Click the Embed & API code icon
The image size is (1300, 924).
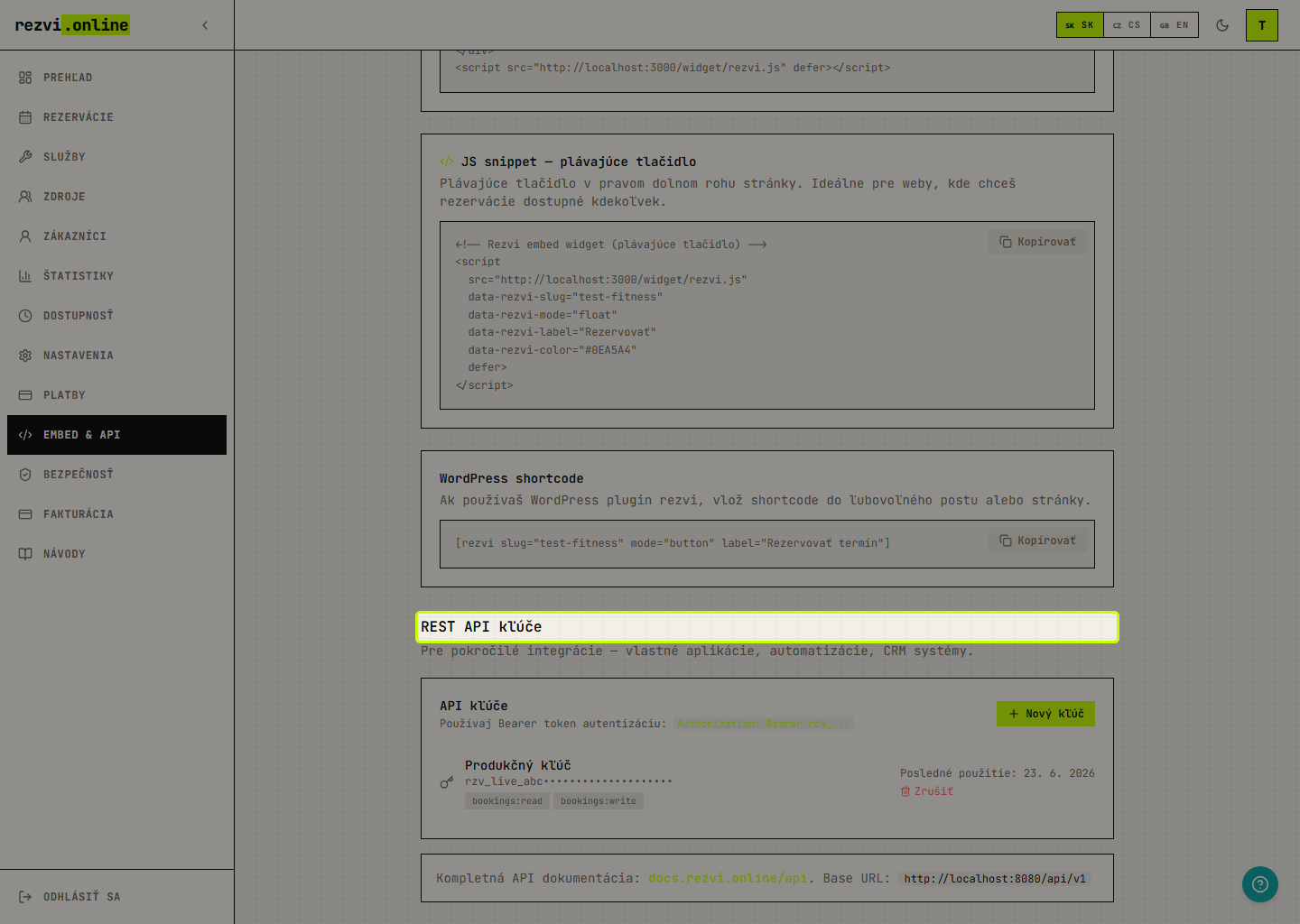coord(25,435)
